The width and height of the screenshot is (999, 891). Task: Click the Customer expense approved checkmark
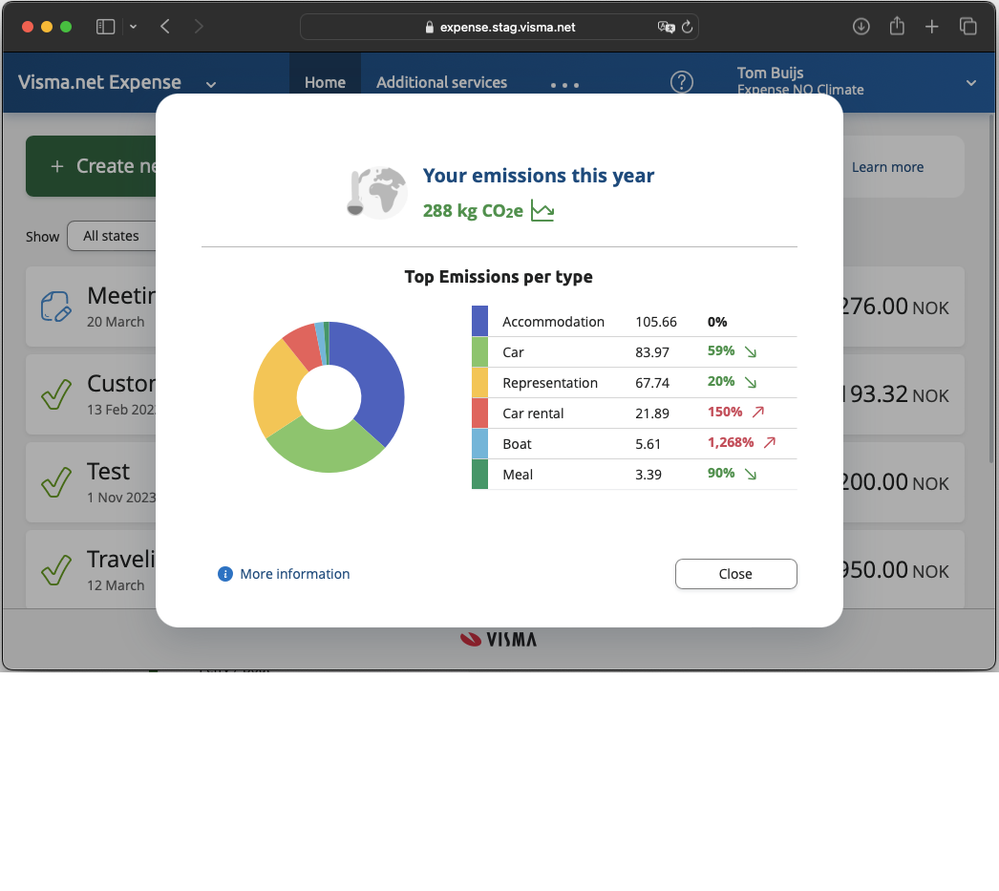point(55,395)
